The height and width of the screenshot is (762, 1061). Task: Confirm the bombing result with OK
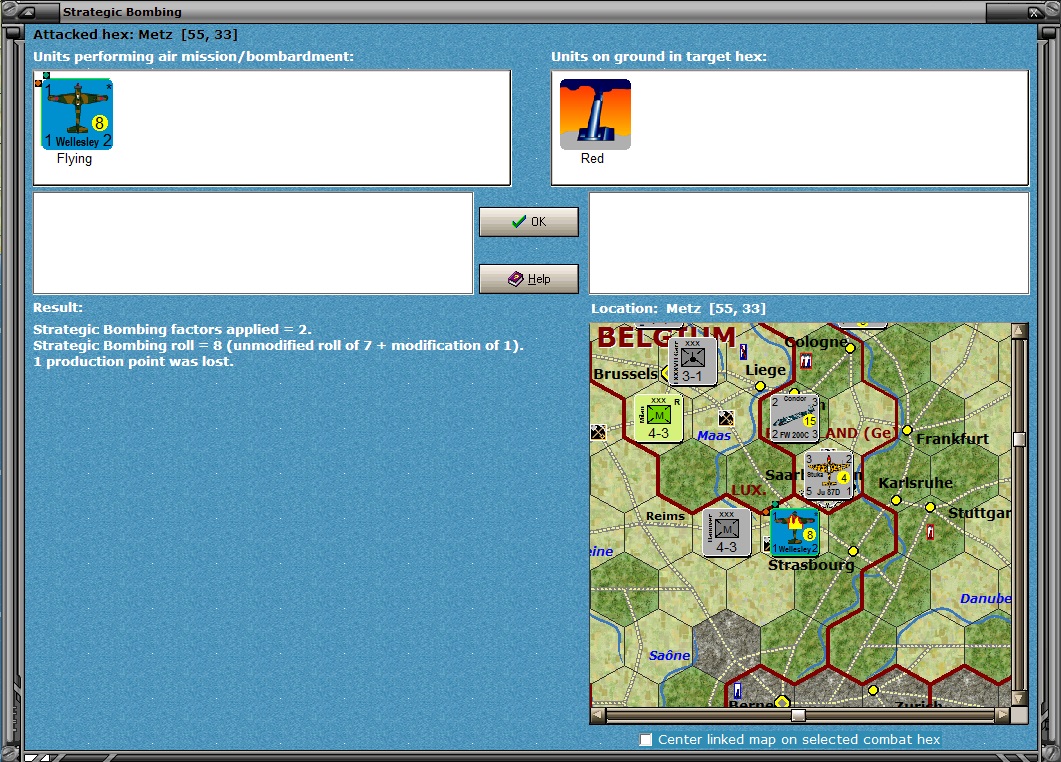coord(528,222)
